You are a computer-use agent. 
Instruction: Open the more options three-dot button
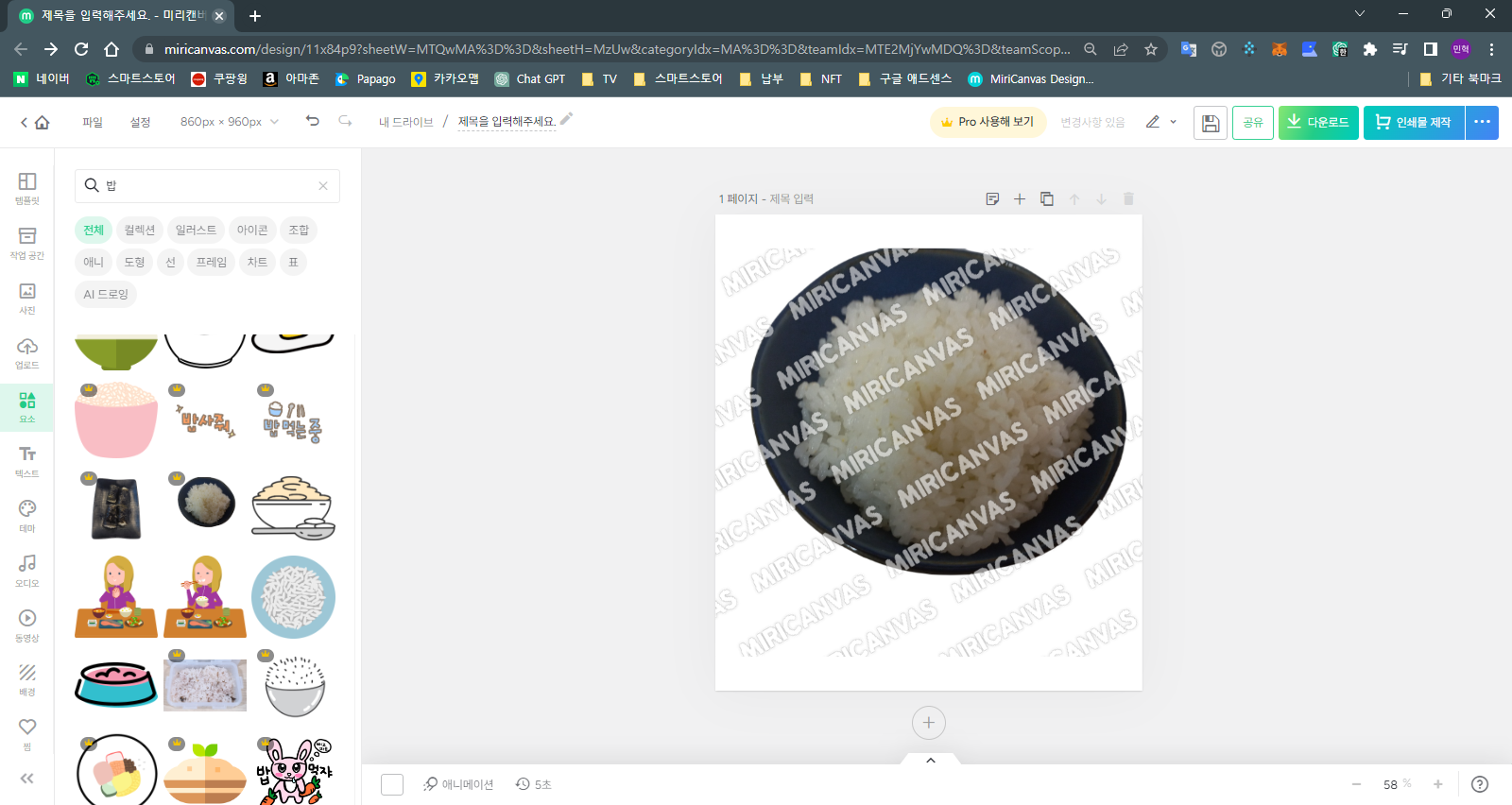pos(1482,123)
